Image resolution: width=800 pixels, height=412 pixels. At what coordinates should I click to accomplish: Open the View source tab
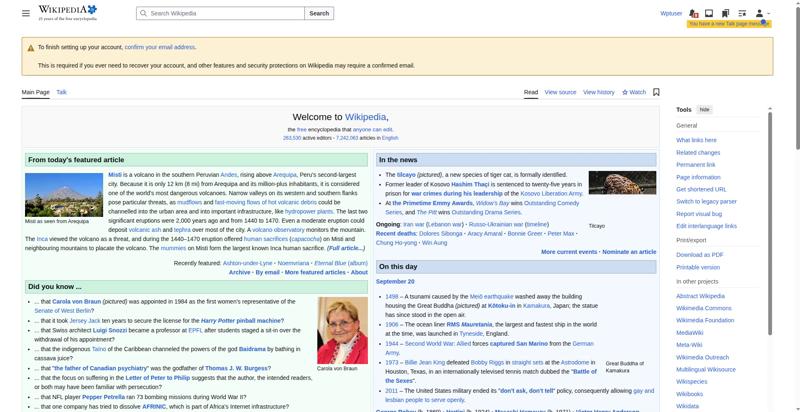click(560, 92)
